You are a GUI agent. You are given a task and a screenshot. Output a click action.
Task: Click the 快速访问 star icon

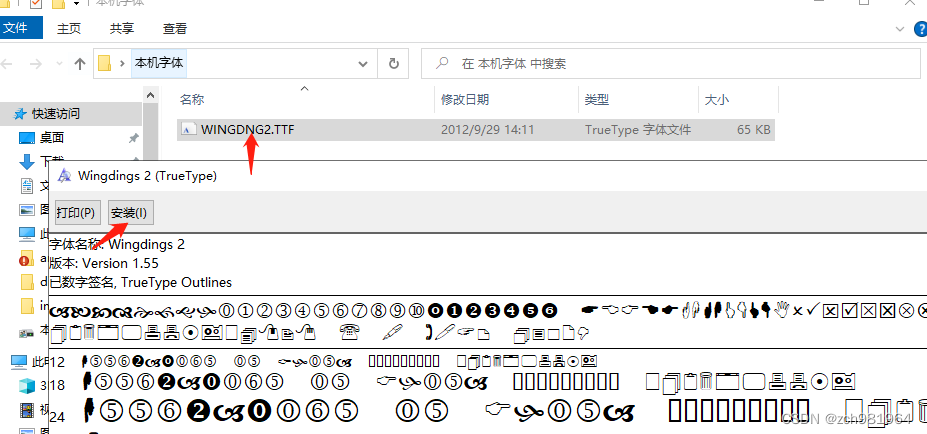(x=20, y=114)
